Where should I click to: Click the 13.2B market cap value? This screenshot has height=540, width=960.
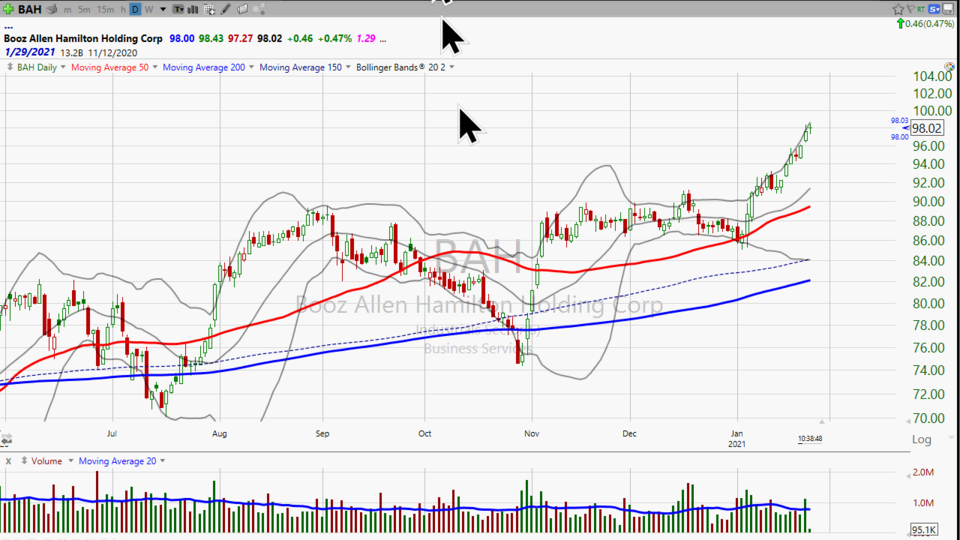[72, 53]
